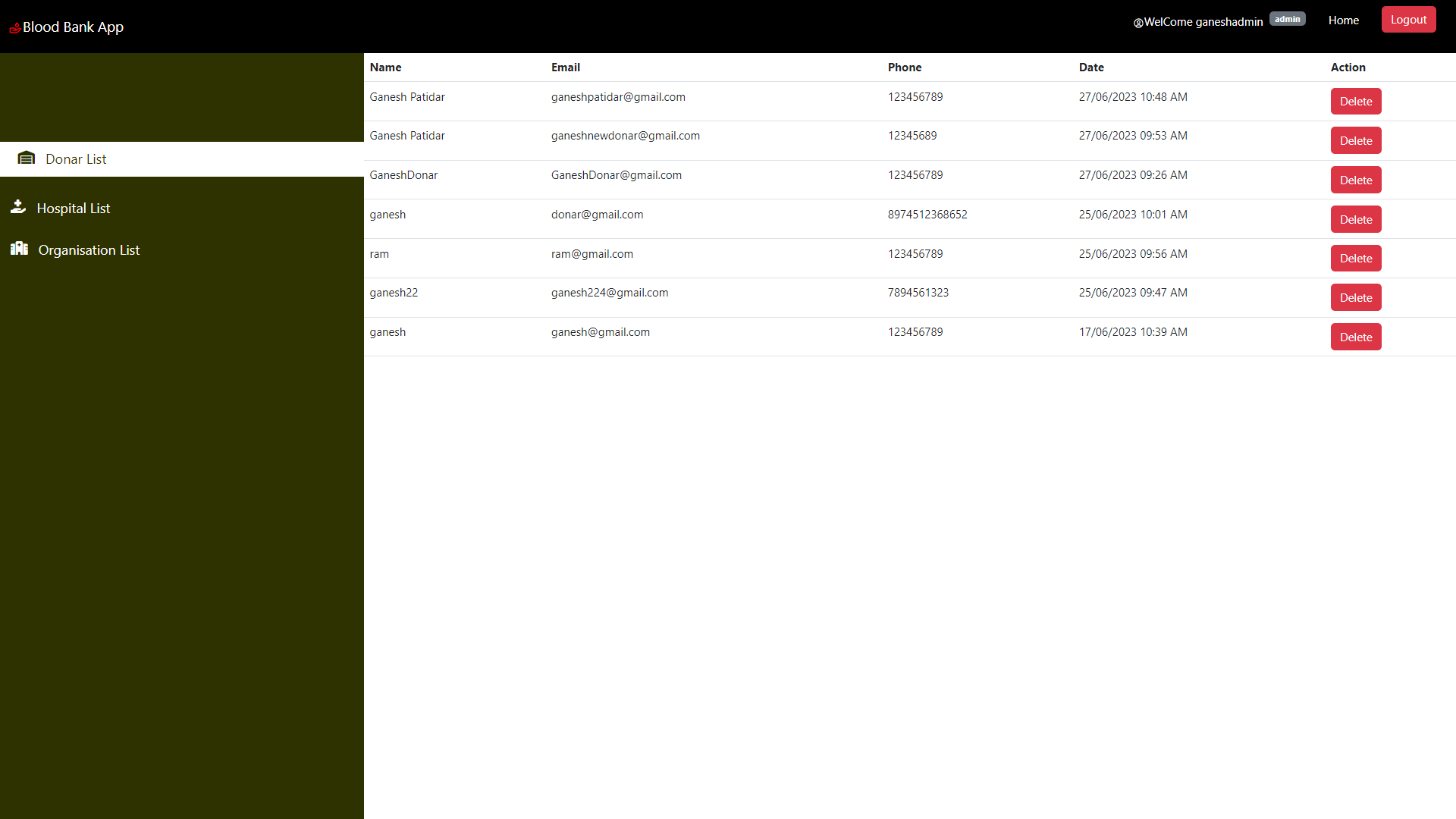Delete donor named ram

point(1356,258)
